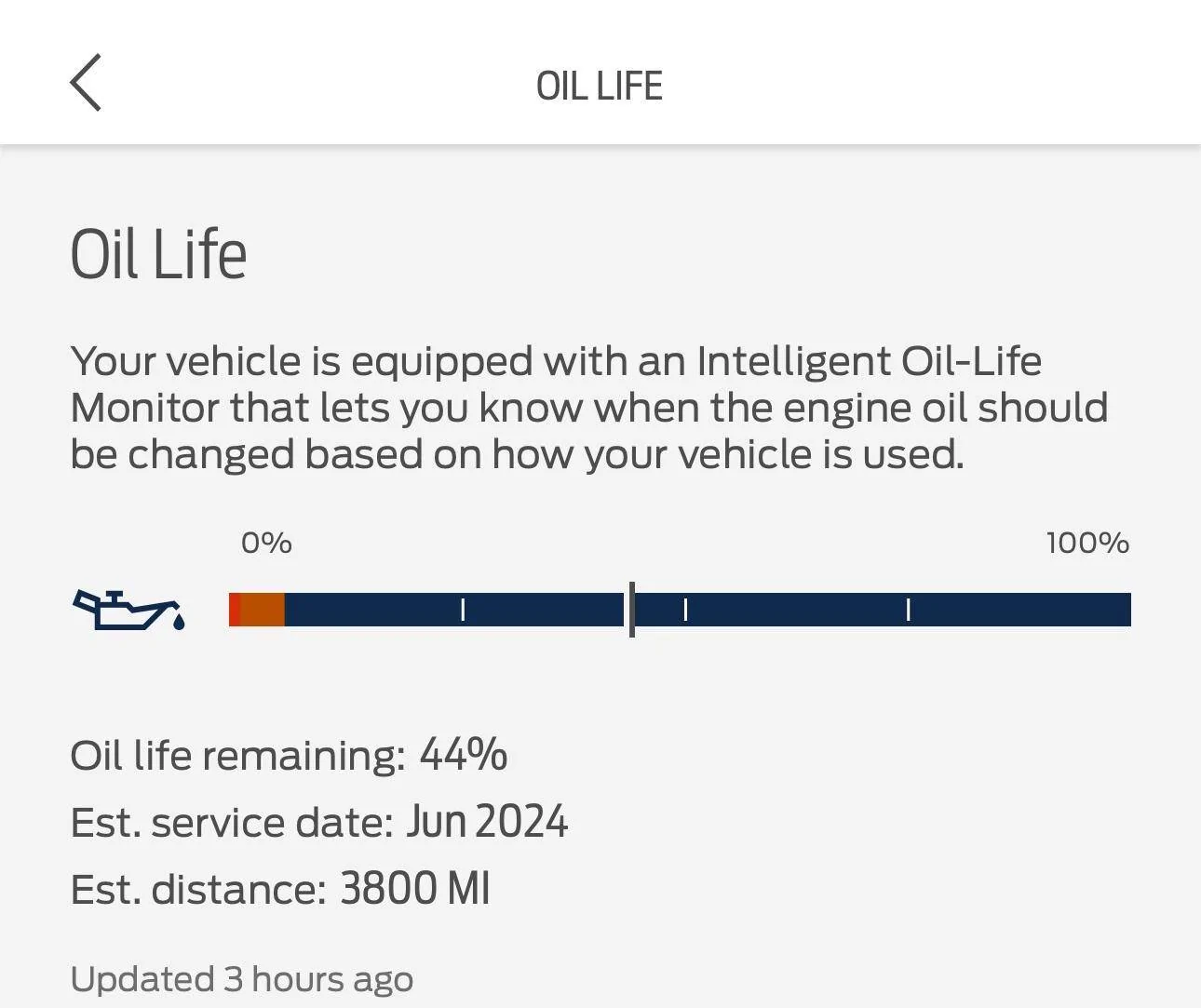
Task: Tap the Jun 2024 service date value
Action: pyautogui.click(x=487, y=822)
